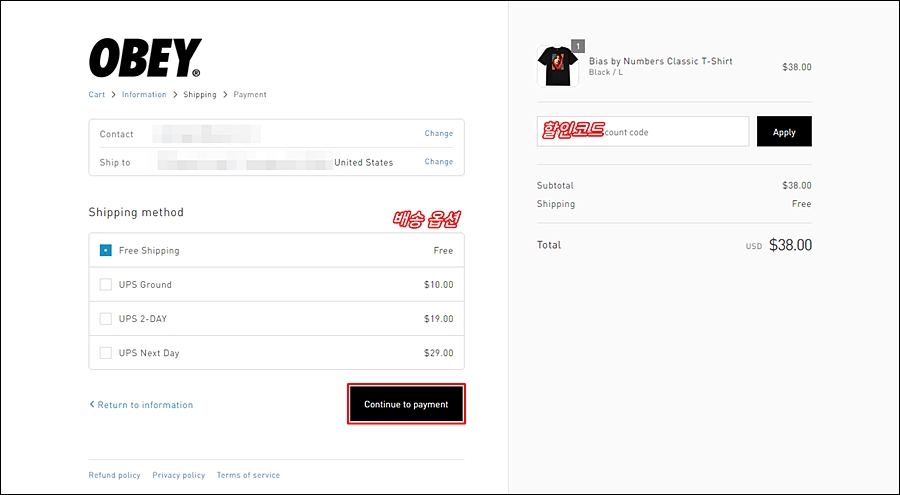Choose UPS 2-DAY shipping option
The height and width of the screenshot is (495, 900).
[106, 319]
